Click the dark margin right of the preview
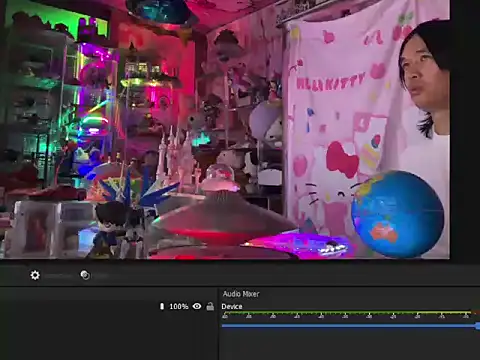 tap(465, 130)
